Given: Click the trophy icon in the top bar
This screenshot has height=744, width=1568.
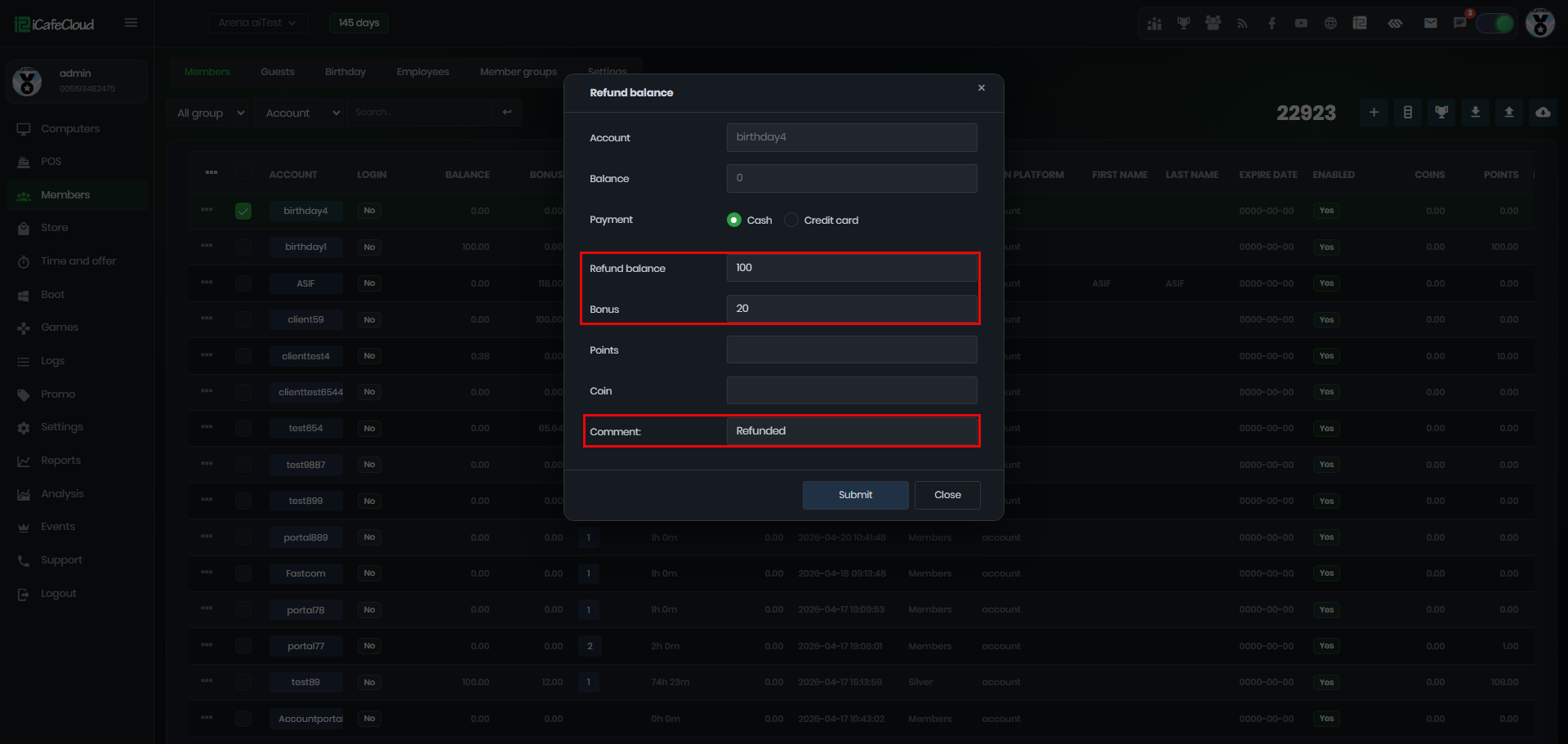Looking at the screenshot, I should click(x=1183, y=23).
